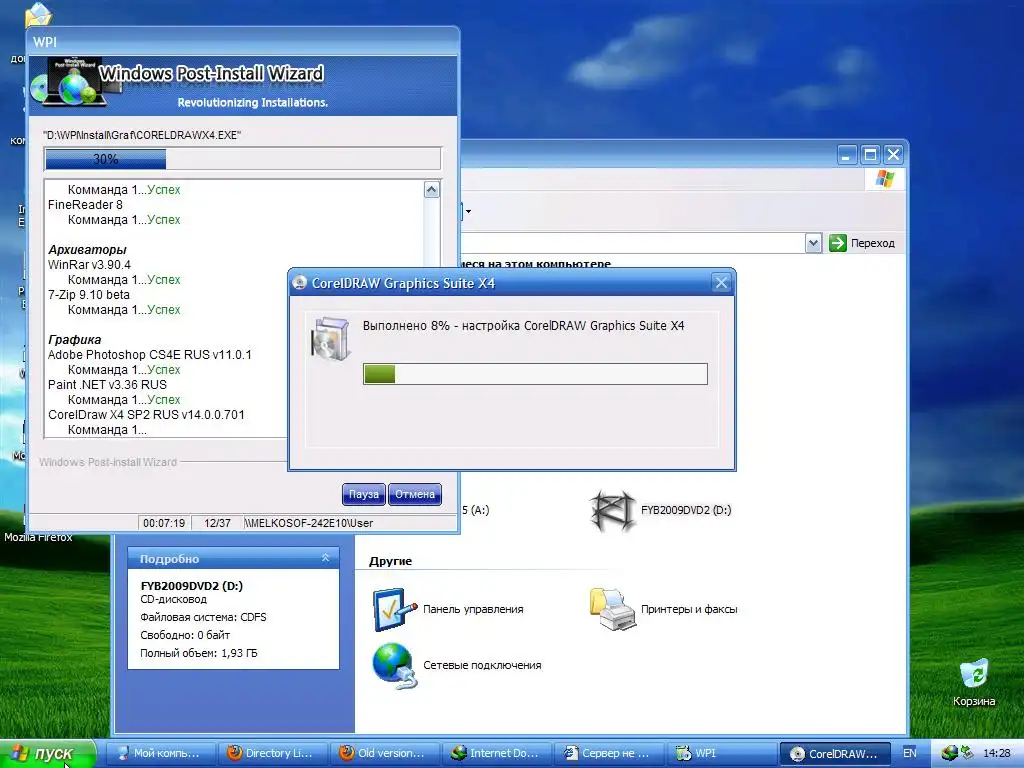Click the CorelDraw X4 SP2 RUS entry

(146, 415)
